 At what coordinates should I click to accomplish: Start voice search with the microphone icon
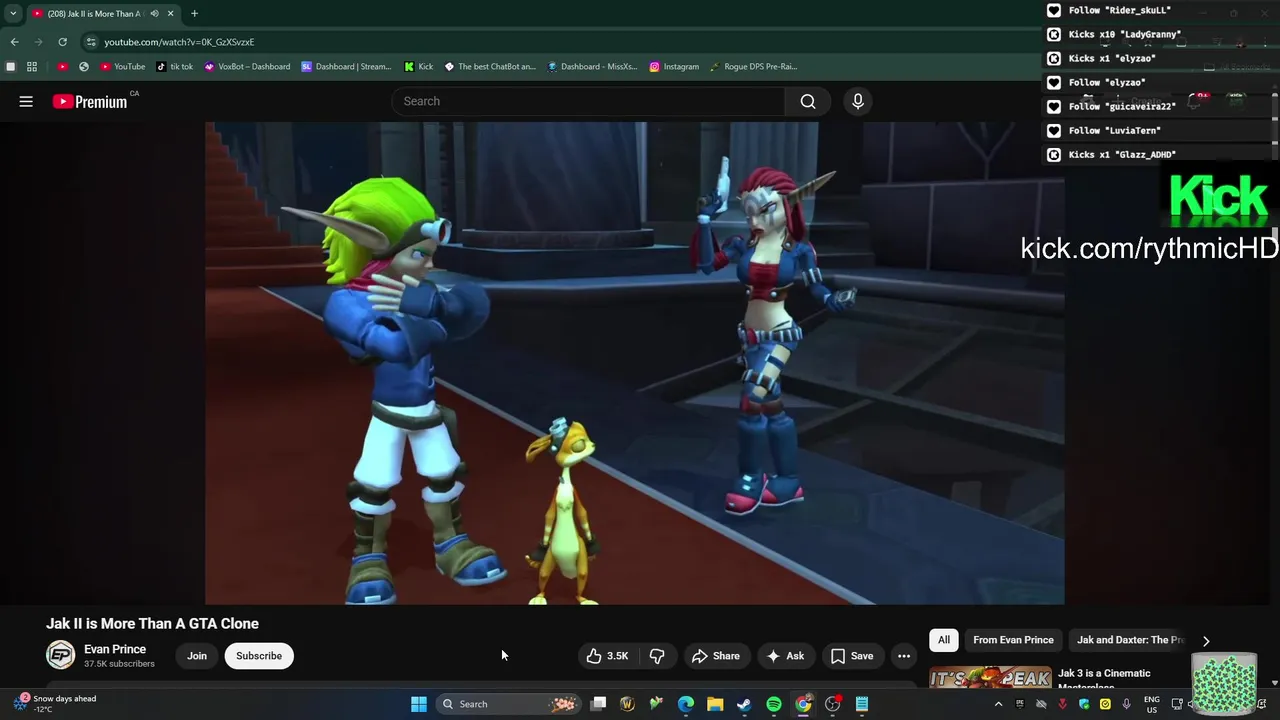pos(857,101)
